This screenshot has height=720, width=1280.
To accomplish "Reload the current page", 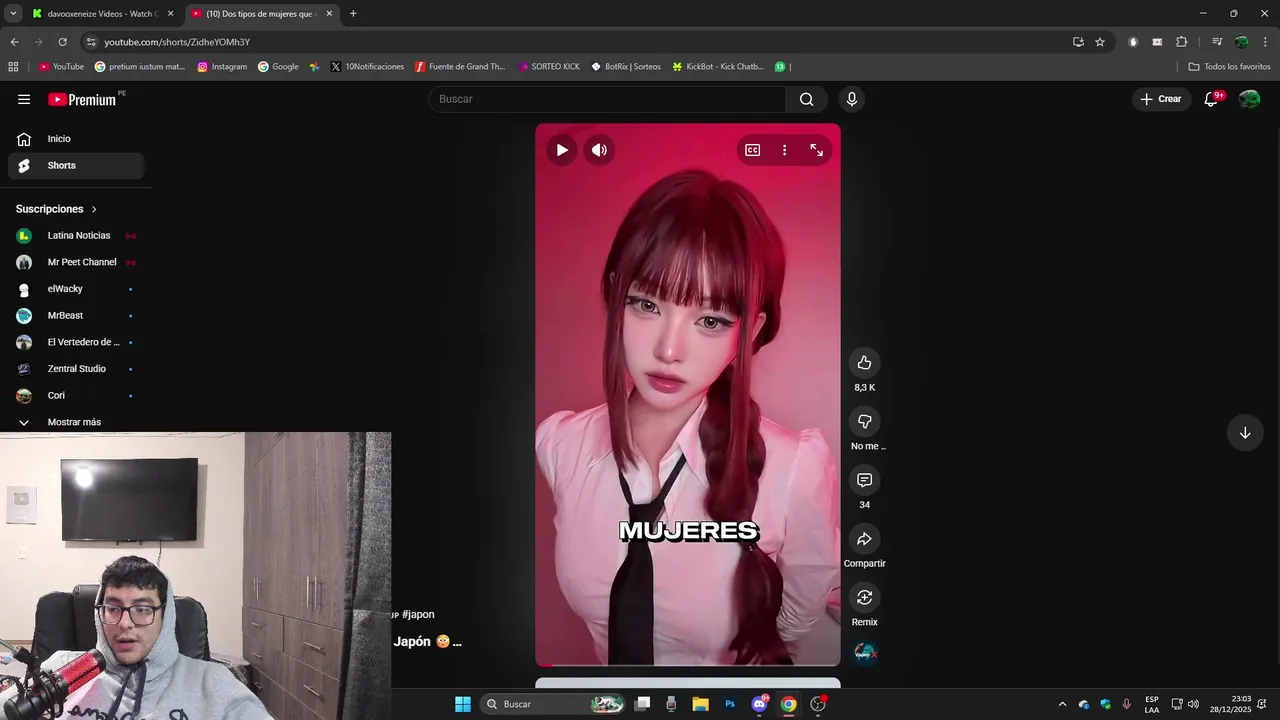I will [62, 42].
